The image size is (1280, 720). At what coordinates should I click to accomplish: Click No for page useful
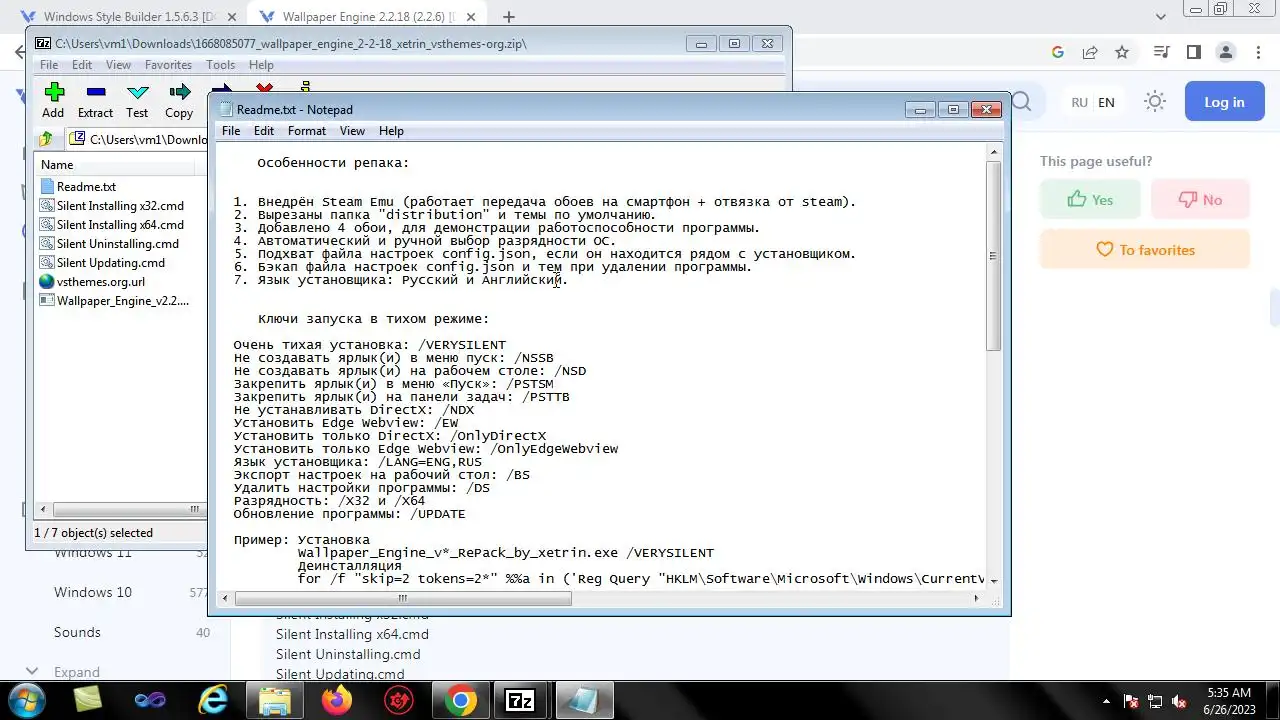pyautogui.click(x=1200, y=199)
